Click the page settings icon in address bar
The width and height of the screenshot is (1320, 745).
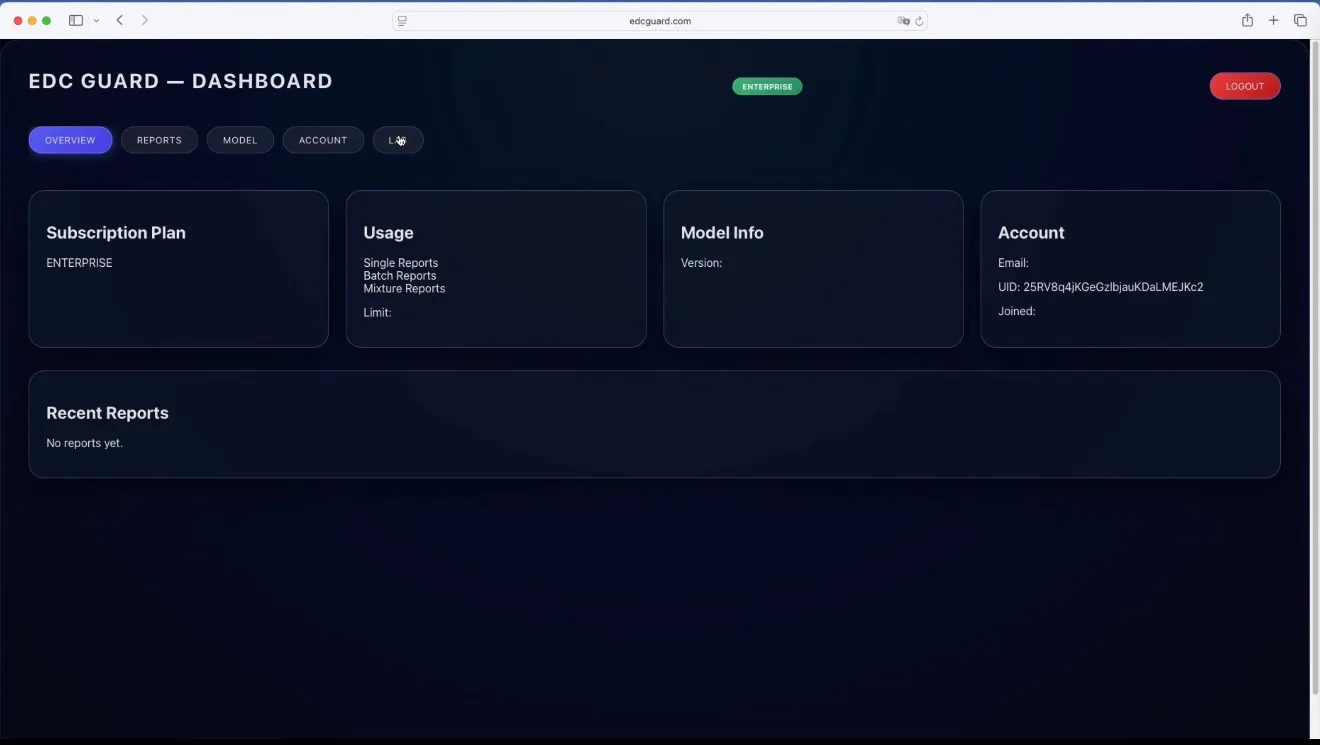coord(402,21)
